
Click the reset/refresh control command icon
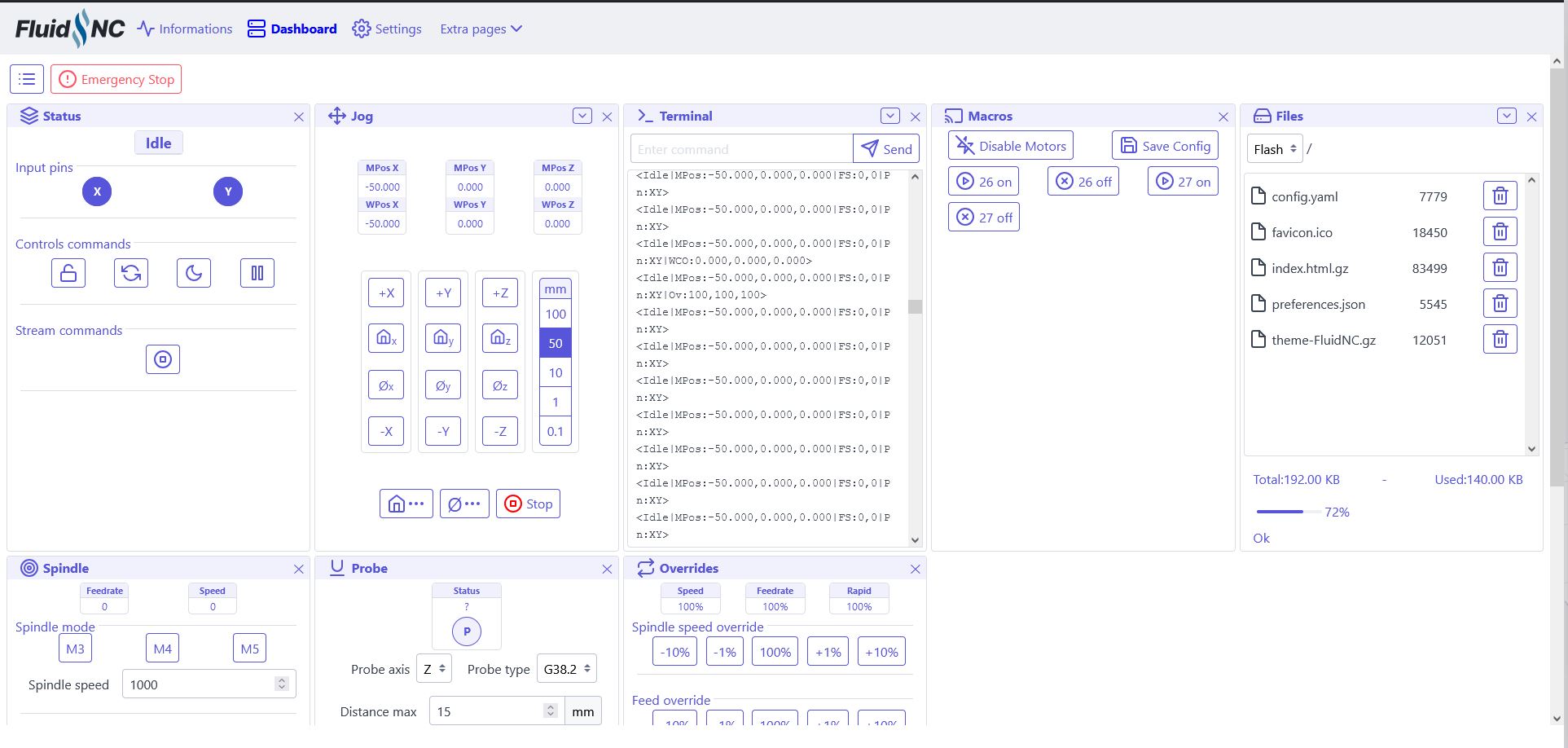pos(131,272)
